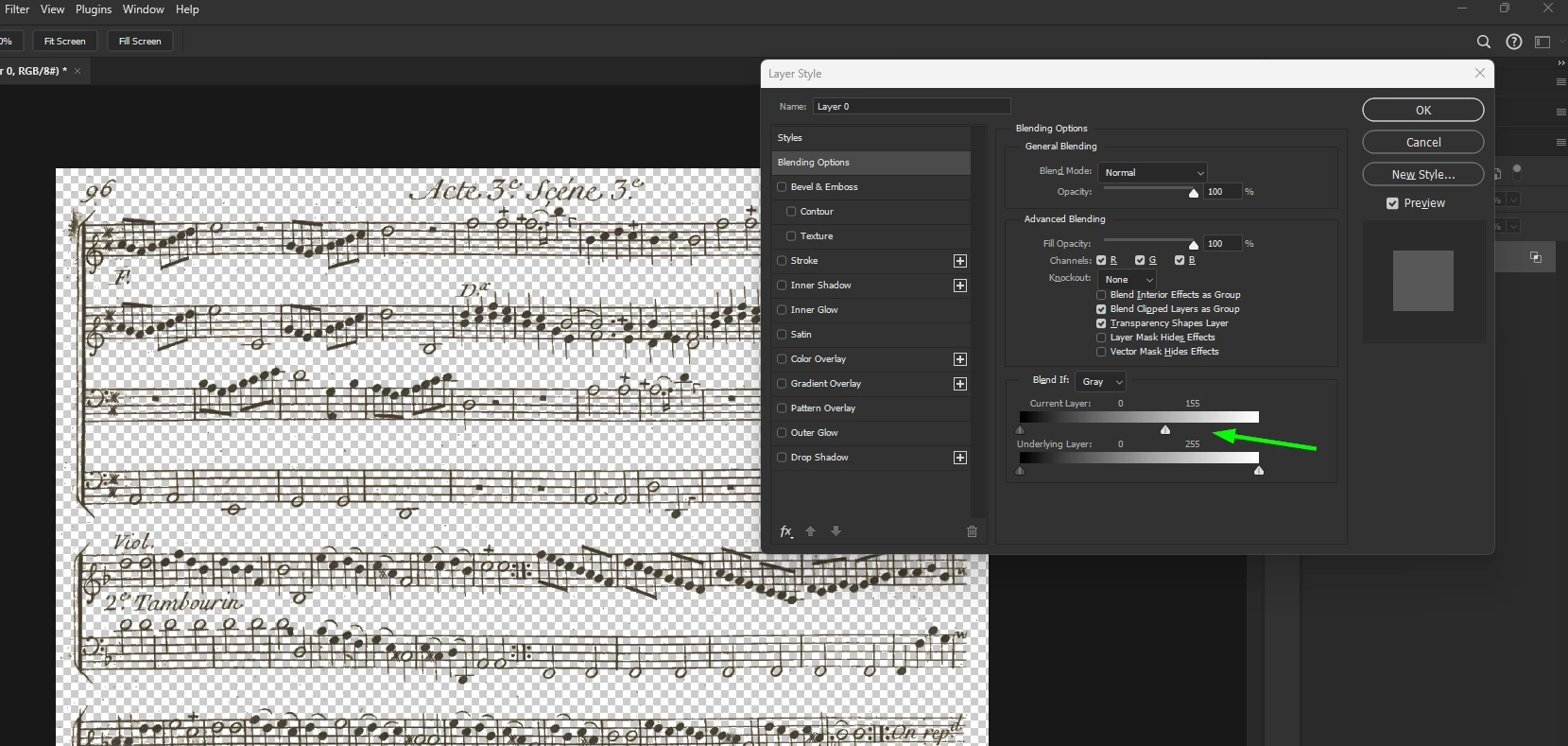This screenshot has width=1568, height=746.
Task: Enable the Stroke effect checkbox
Action: [782, 261]
